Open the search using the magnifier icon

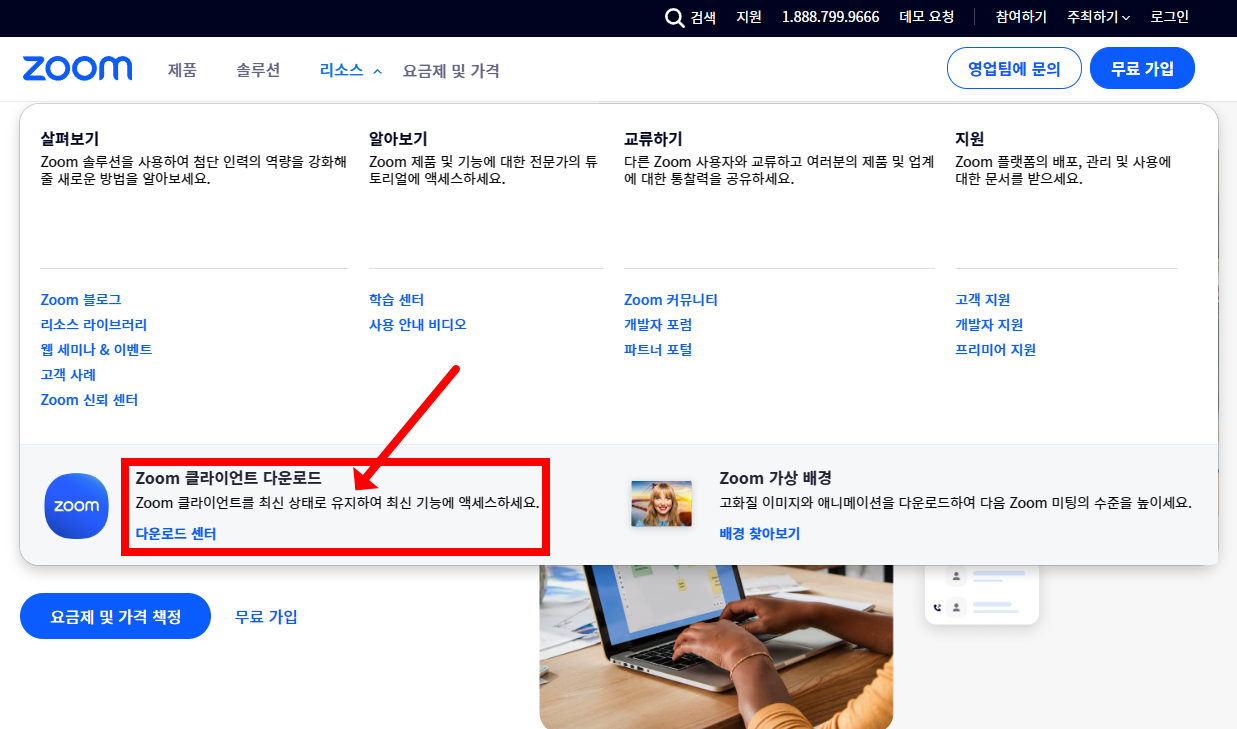(675, 17)
